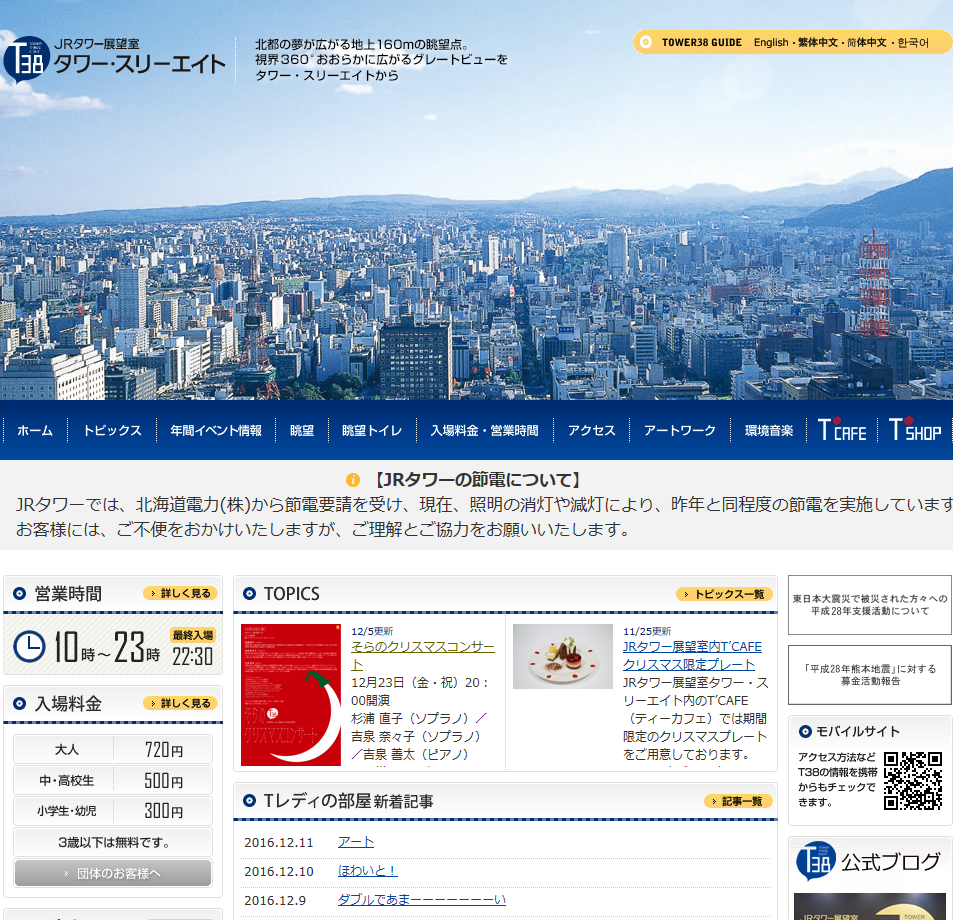Open the アート blog post link
This screenshot has height=920, width=953.
(356, 842)
